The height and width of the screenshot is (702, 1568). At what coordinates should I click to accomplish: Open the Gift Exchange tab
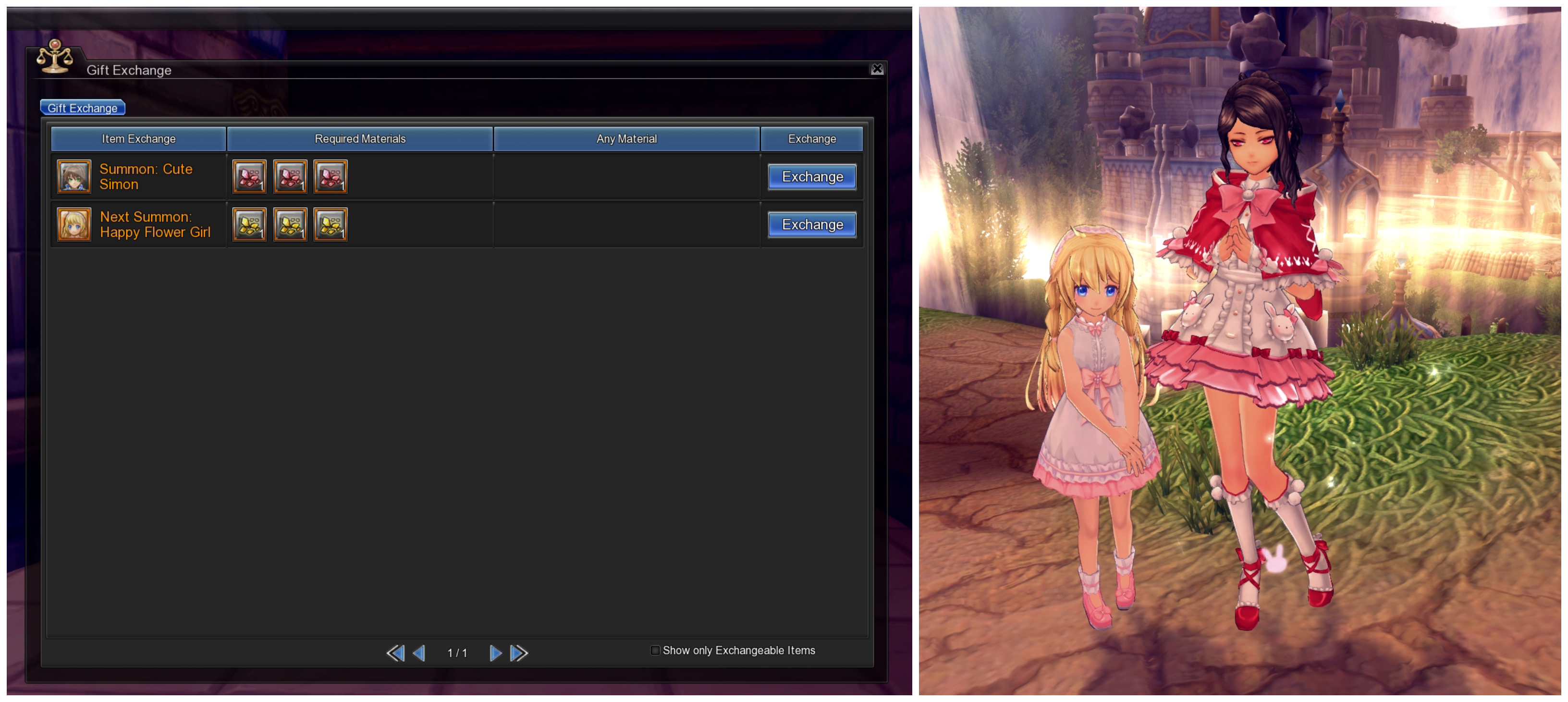[82, 108]
